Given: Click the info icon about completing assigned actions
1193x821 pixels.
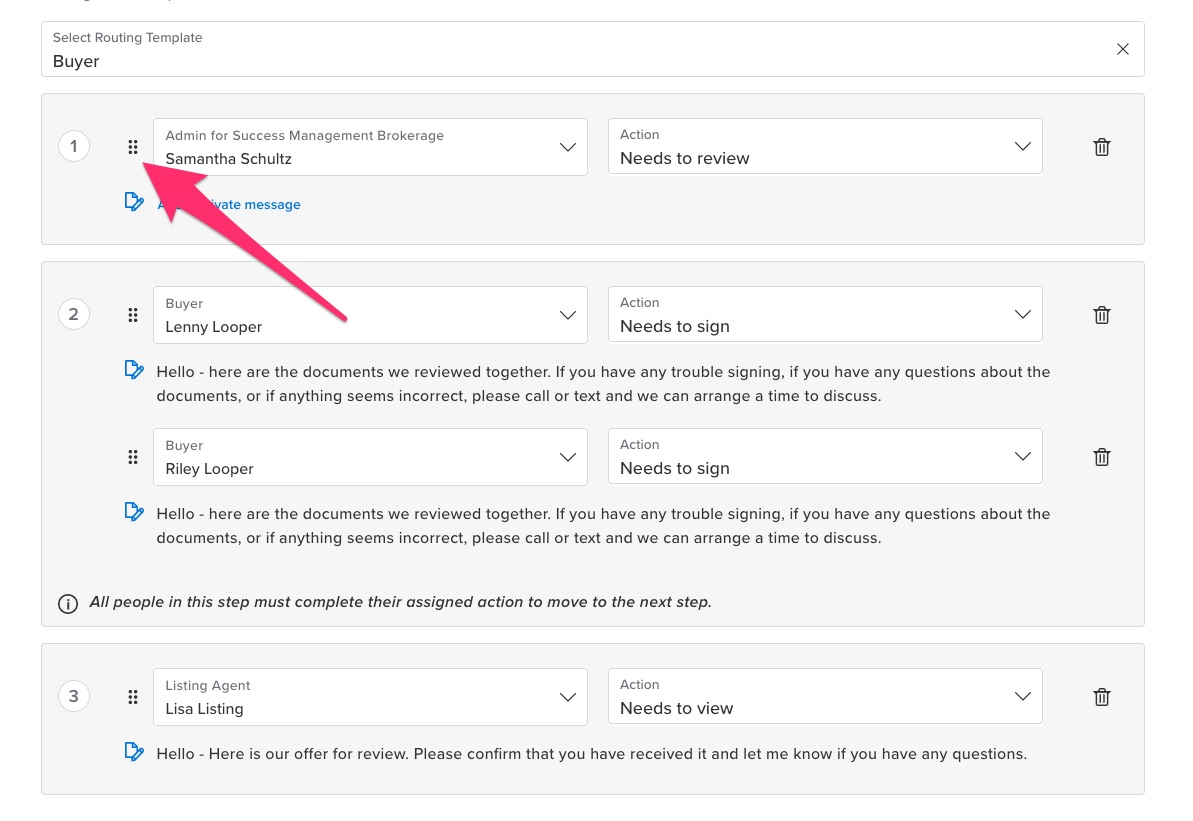Looking at the screenshot, I should [67, 602].
